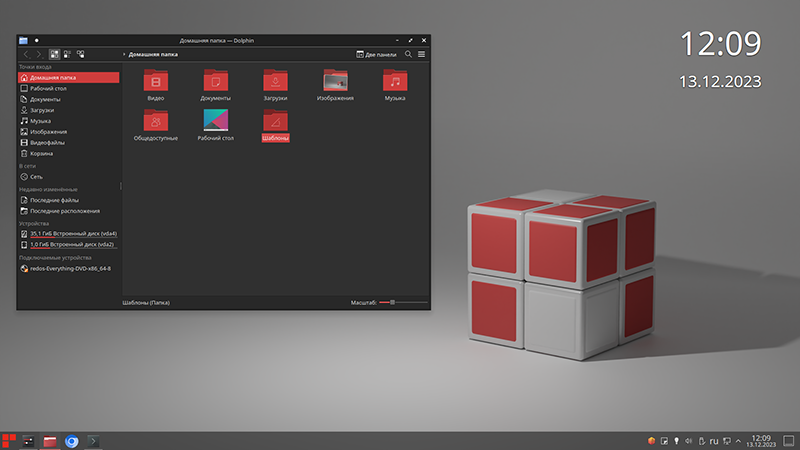800x450 pixels.
Task: Click the back navigation arrow
Action: click(x=26, y=53)
